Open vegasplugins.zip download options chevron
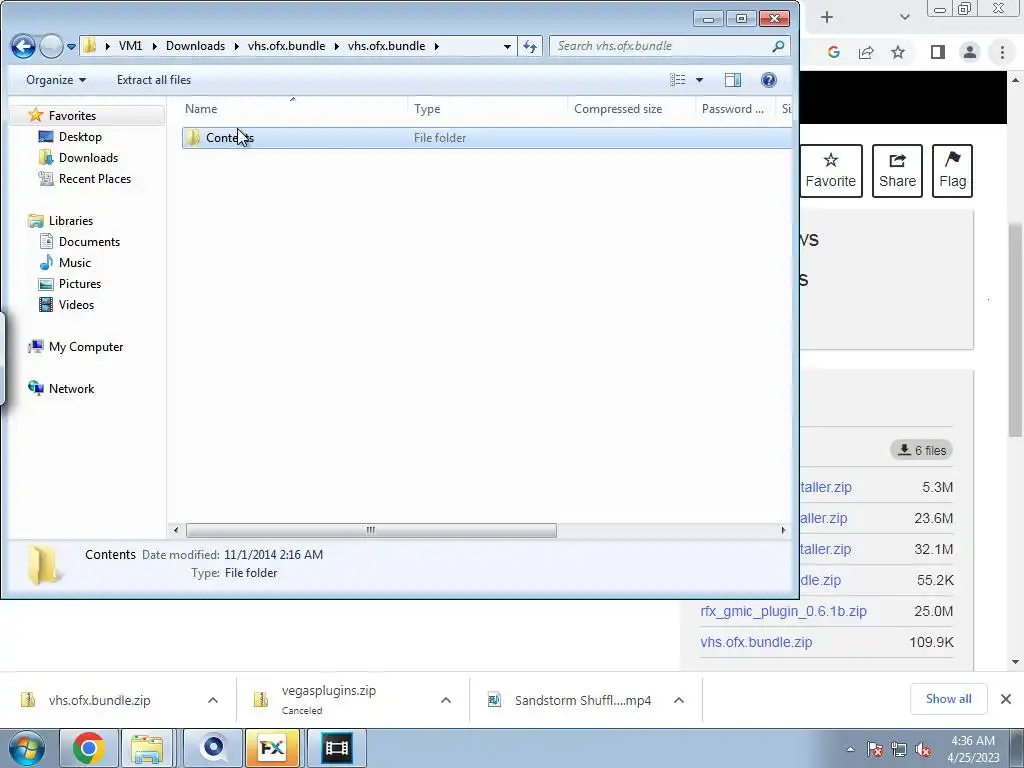Screen dimensions: 1024x768 [x=446, y=700]
